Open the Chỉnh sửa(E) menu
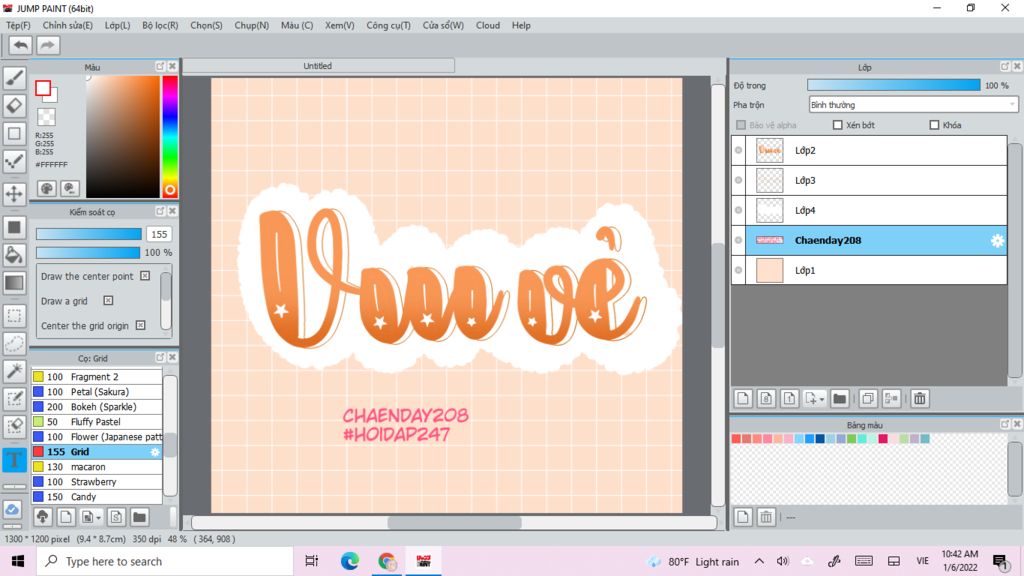The width and height of the screenshot is (1024, 576). [67, 25]
